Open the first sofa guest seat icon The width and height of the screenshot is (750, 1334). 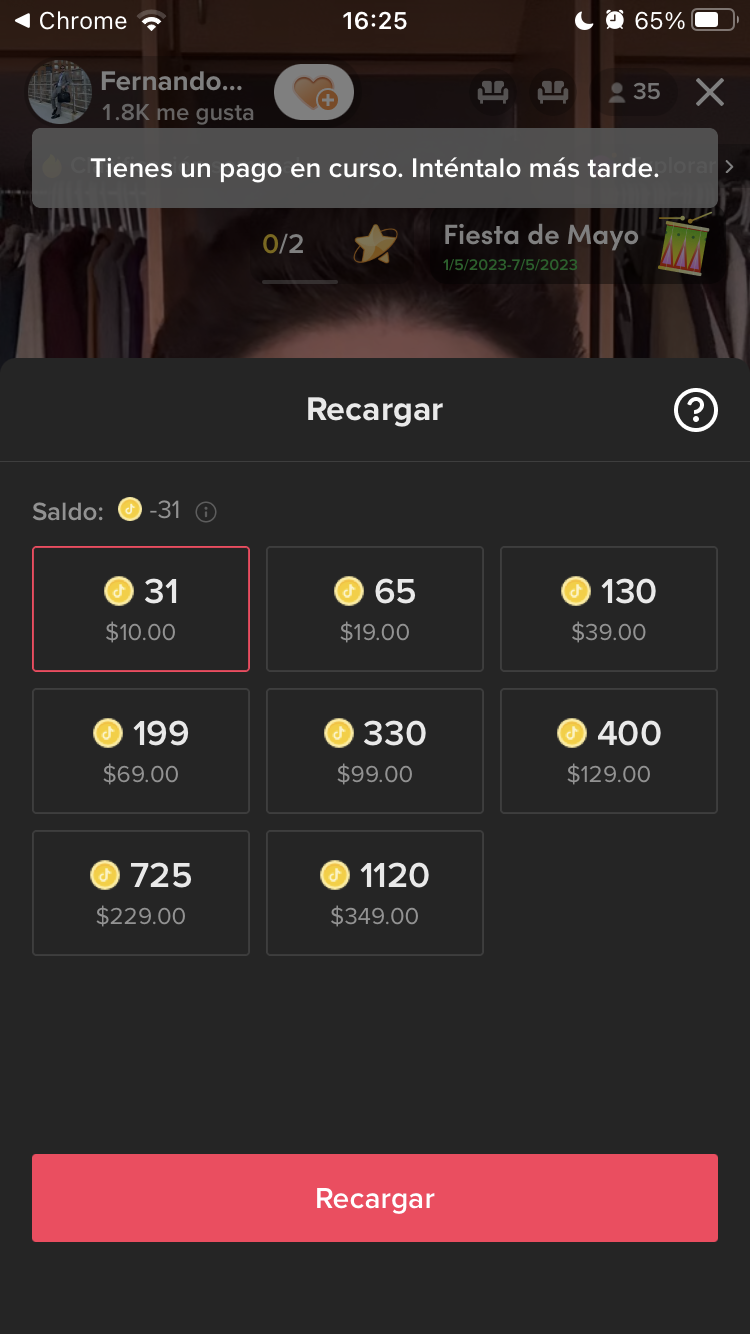tap(493, 92)
